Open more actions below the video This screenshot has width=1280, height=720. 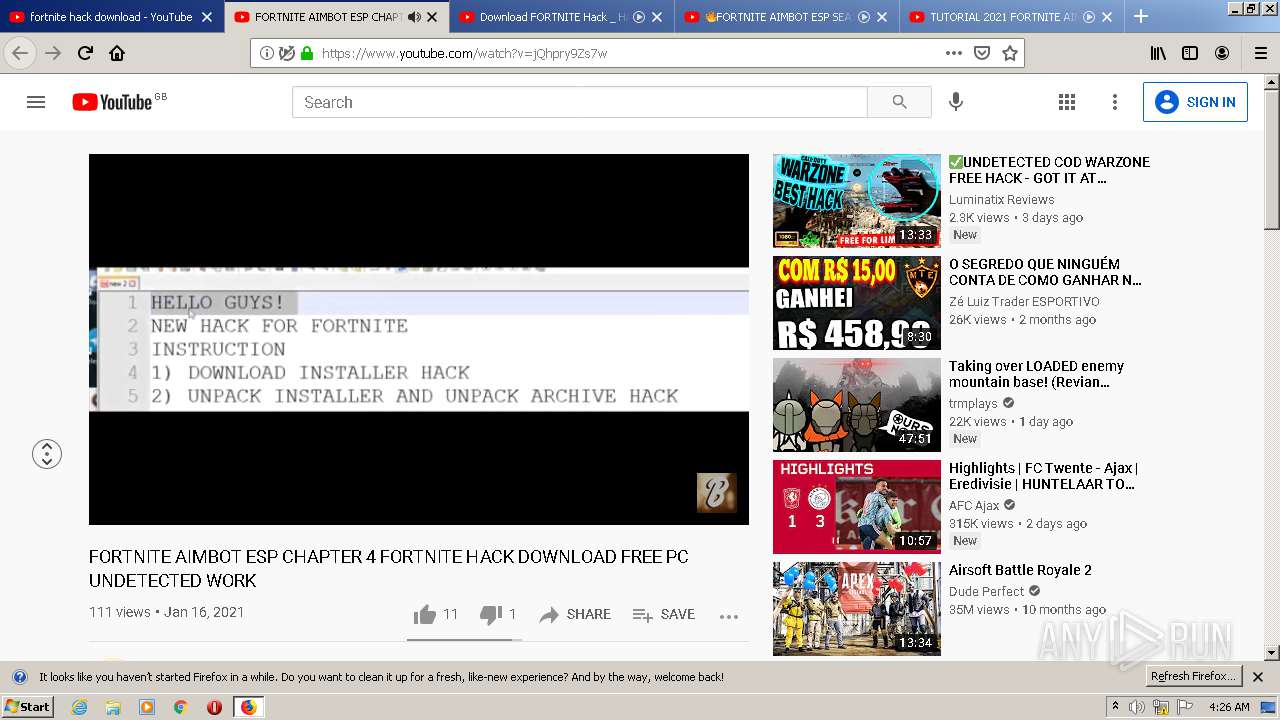(729, 616)
